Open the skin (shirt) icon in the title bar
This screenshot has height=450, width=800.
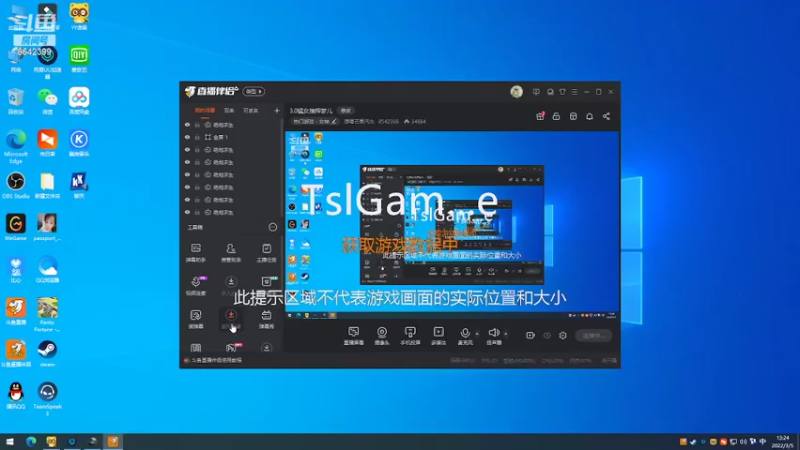tap(562, 92)
